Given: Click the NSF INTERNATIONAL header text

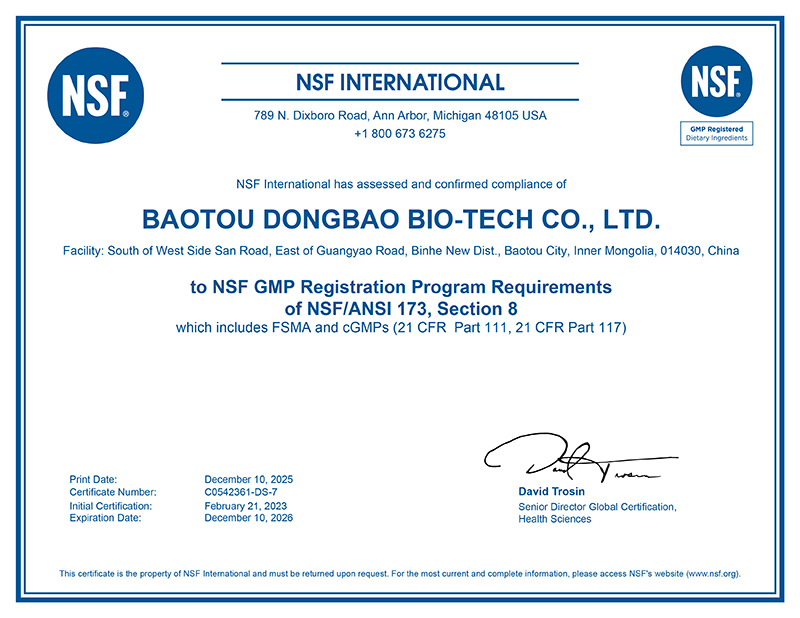Looking at the screenshot, I should tap(399, 83).
